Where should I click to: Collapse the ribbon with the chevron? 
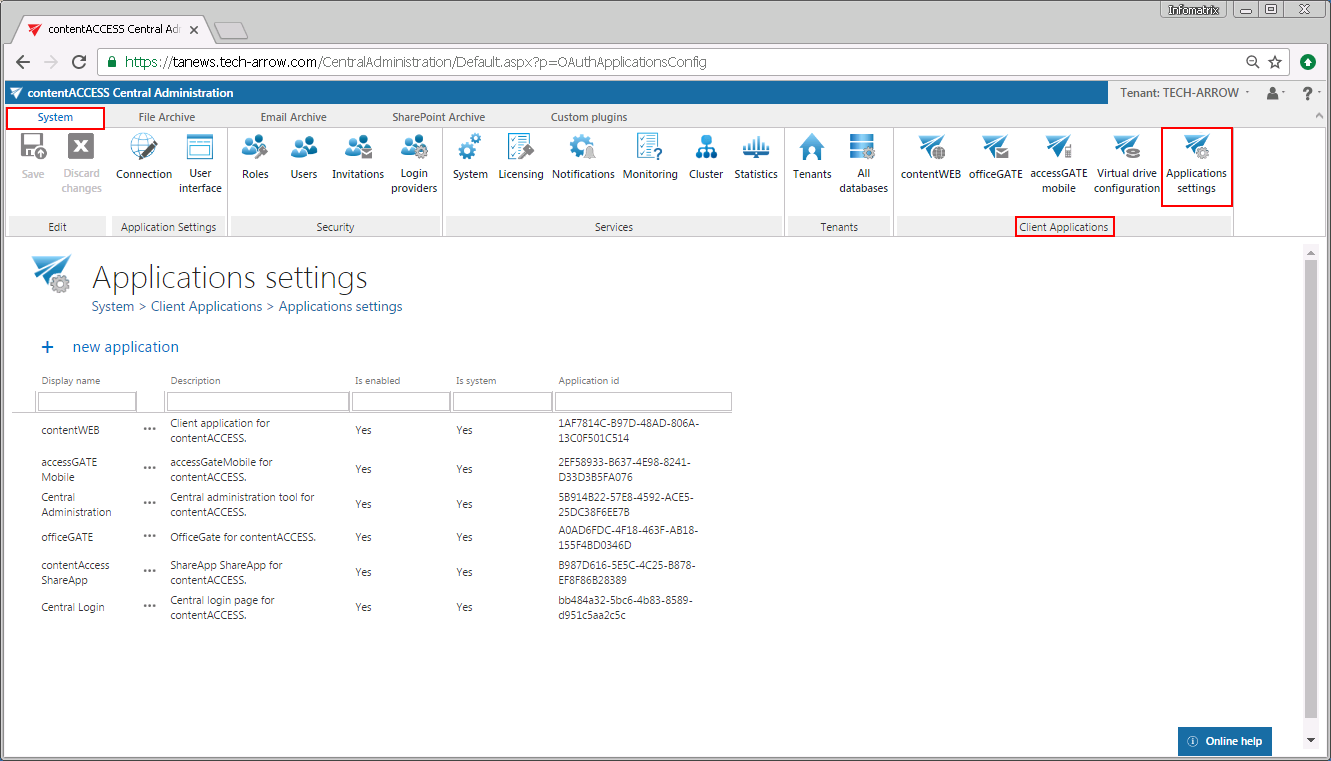point(1319,117)
